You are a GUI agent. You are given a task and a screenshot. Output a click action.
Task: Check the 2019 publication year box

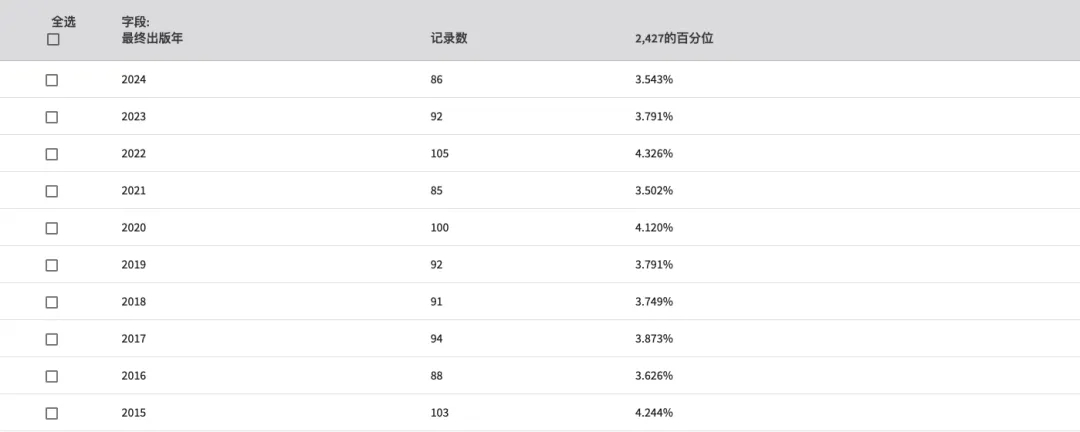[52, 265]
